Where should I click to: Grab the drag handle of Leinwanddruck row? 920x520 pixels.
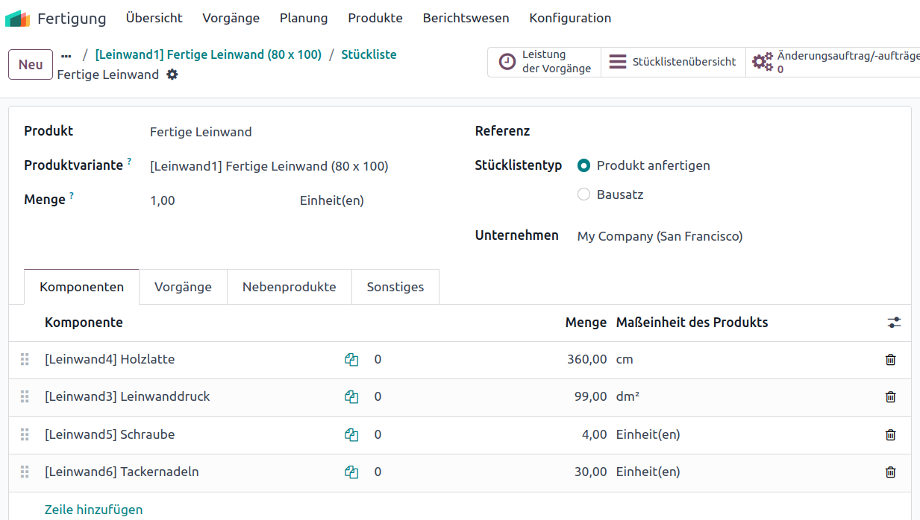click(25, 397)
